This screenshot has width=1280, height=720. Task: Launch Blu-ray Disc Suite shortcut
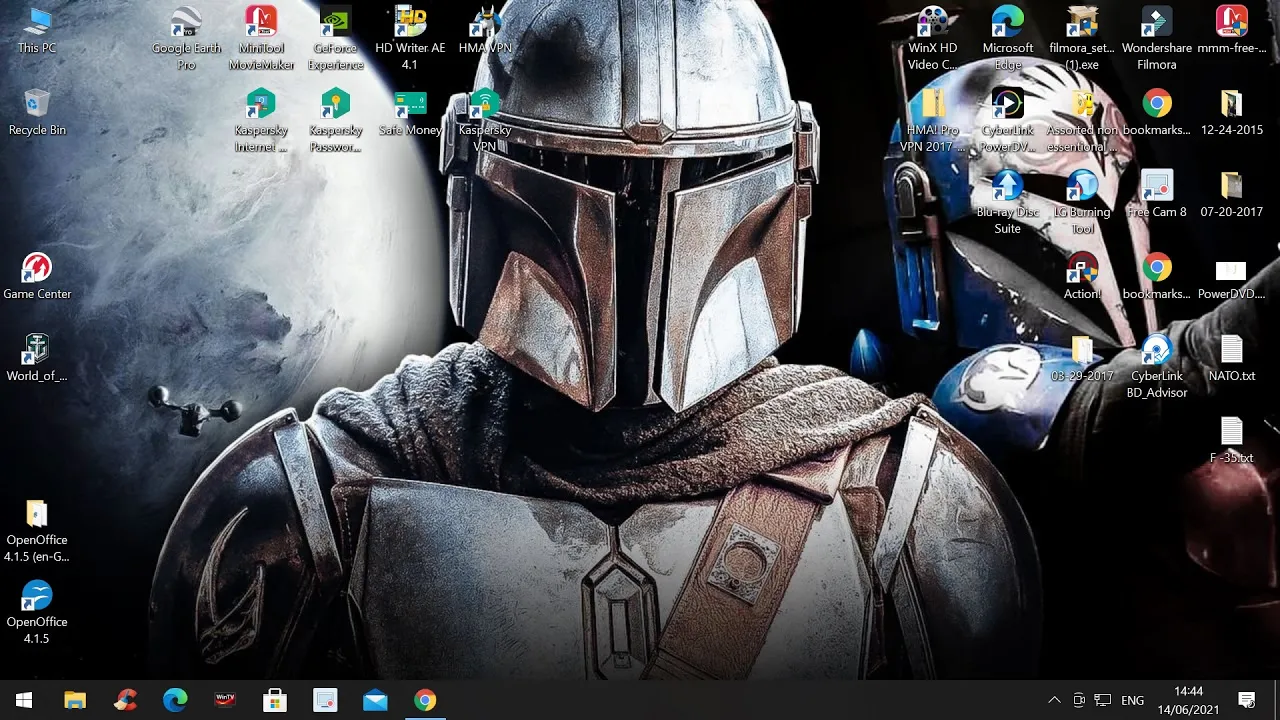coord(1007,202)
